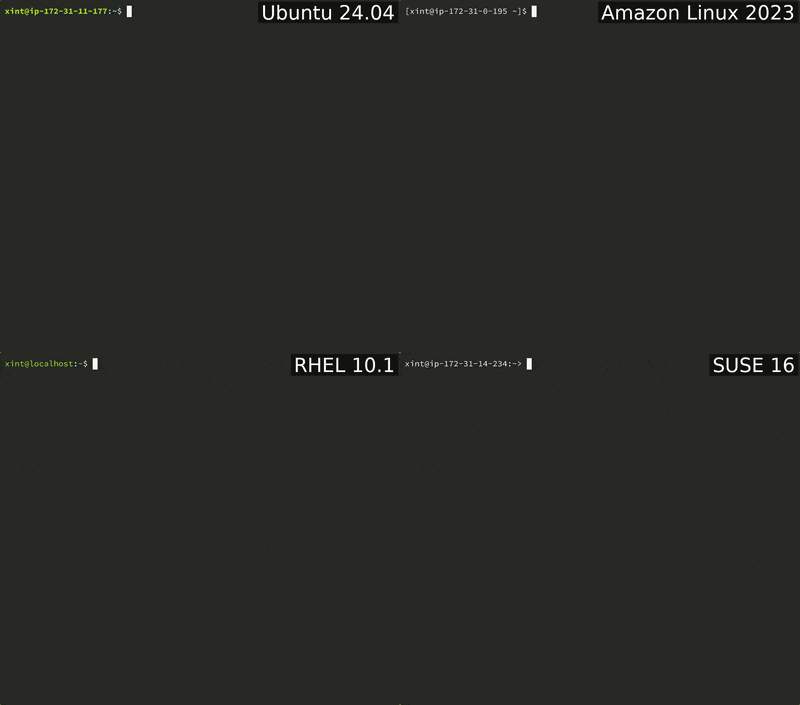Click the cursor block in the SUSE terminal
This screenshot has height=705, width=800.
coord(529,364)
